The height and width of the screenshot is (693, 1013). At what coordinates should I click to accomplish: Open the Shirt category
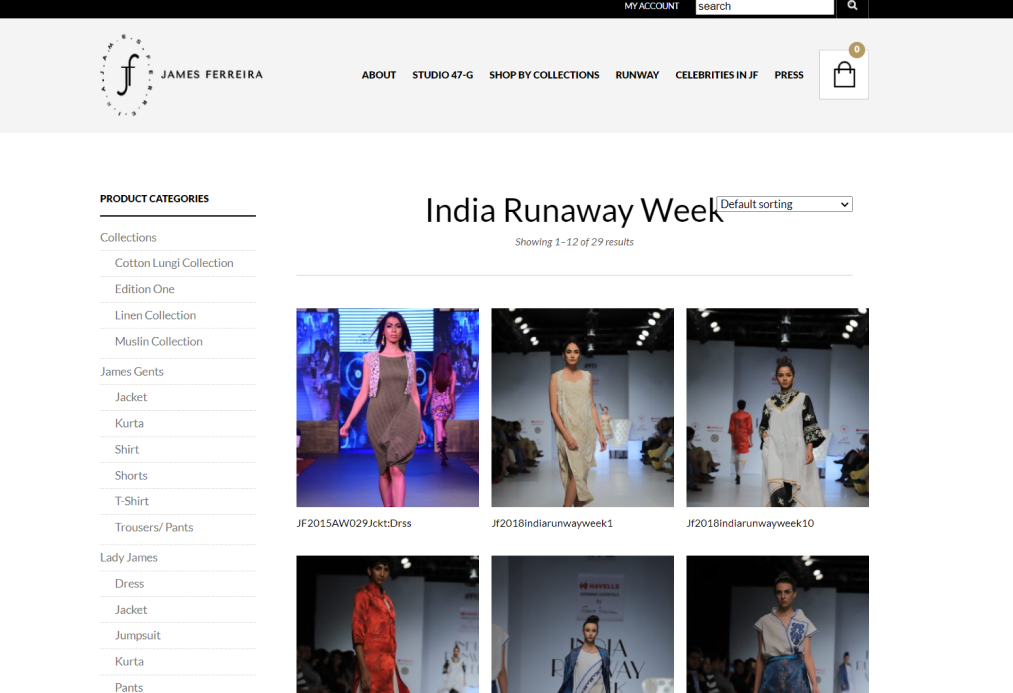click(127, 450)
